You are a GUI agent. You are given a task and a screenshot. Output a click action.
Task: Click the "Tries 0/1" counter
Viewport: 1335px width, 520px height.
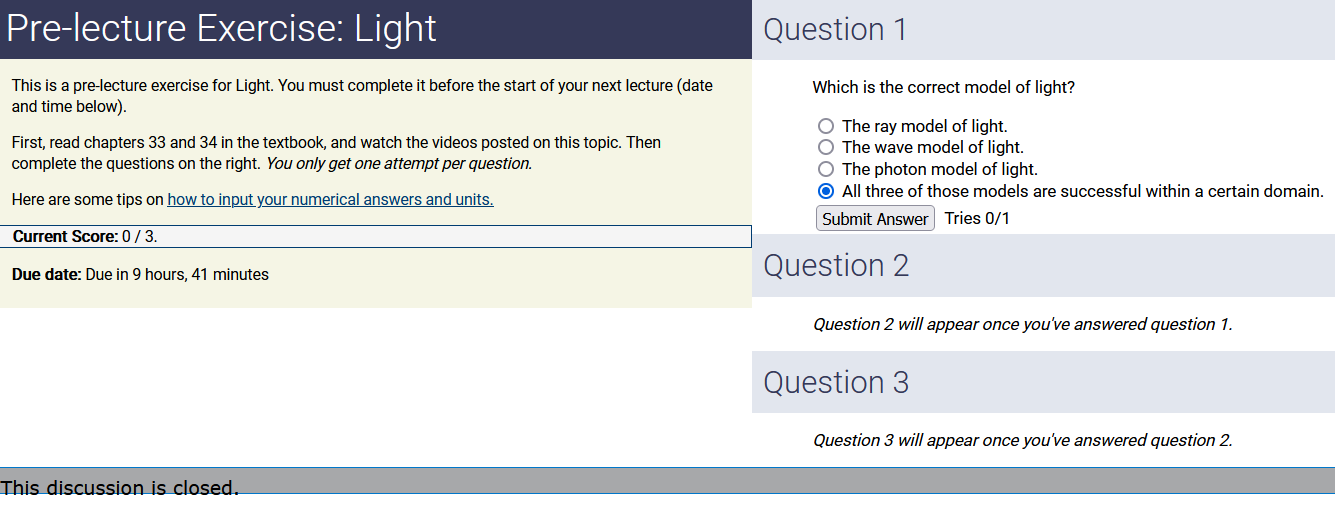click(977, 219)
